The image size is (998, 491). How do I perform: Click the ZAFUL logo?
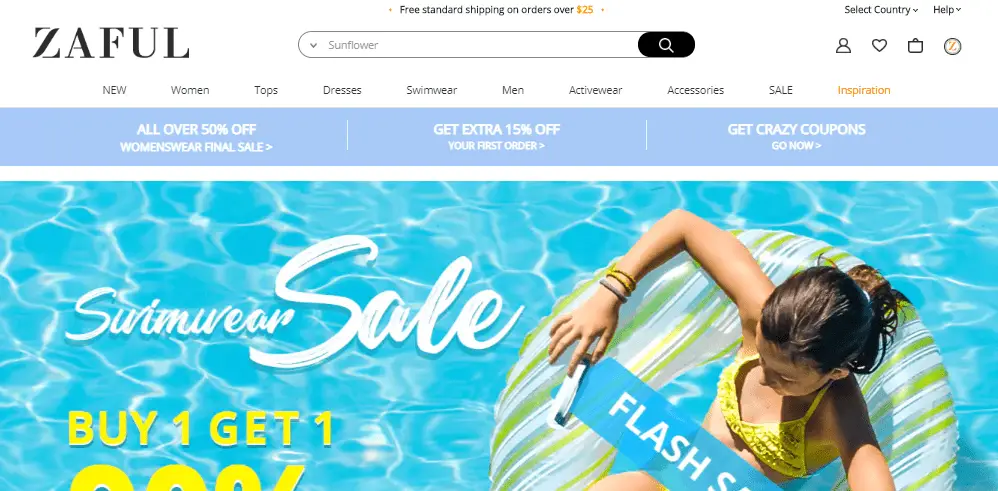coord(111,43)
